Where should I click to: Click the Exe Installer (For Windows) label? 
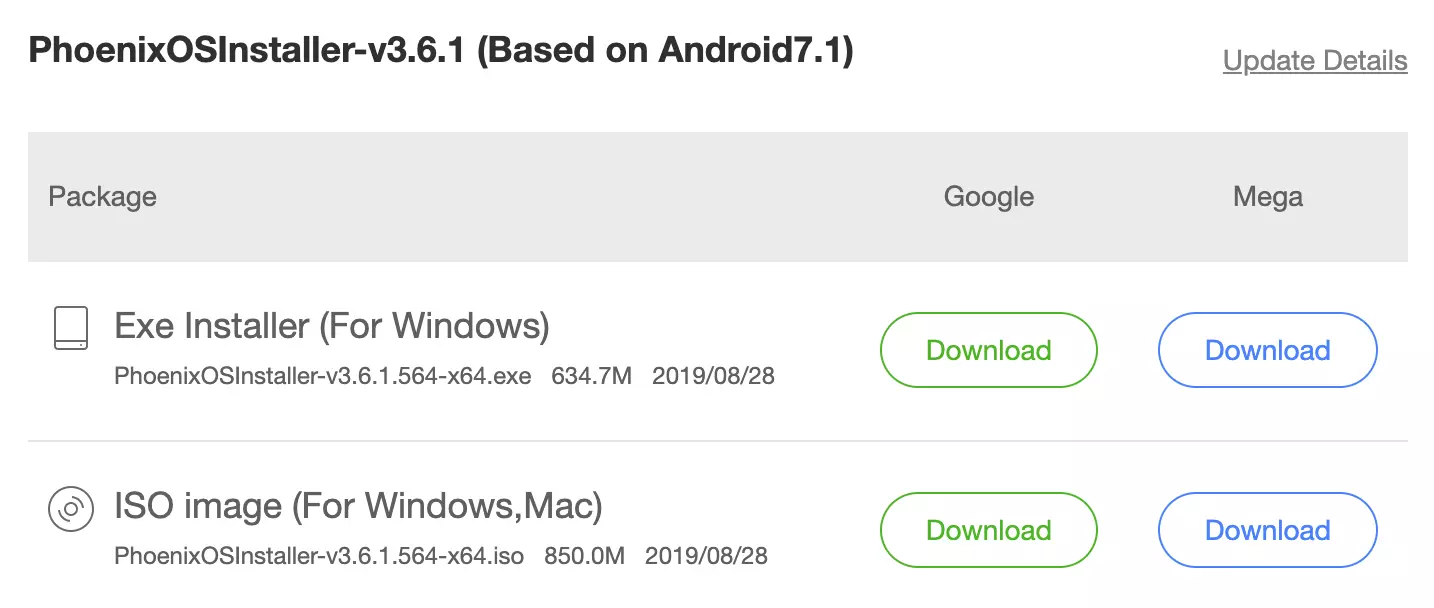coord(331,325)
